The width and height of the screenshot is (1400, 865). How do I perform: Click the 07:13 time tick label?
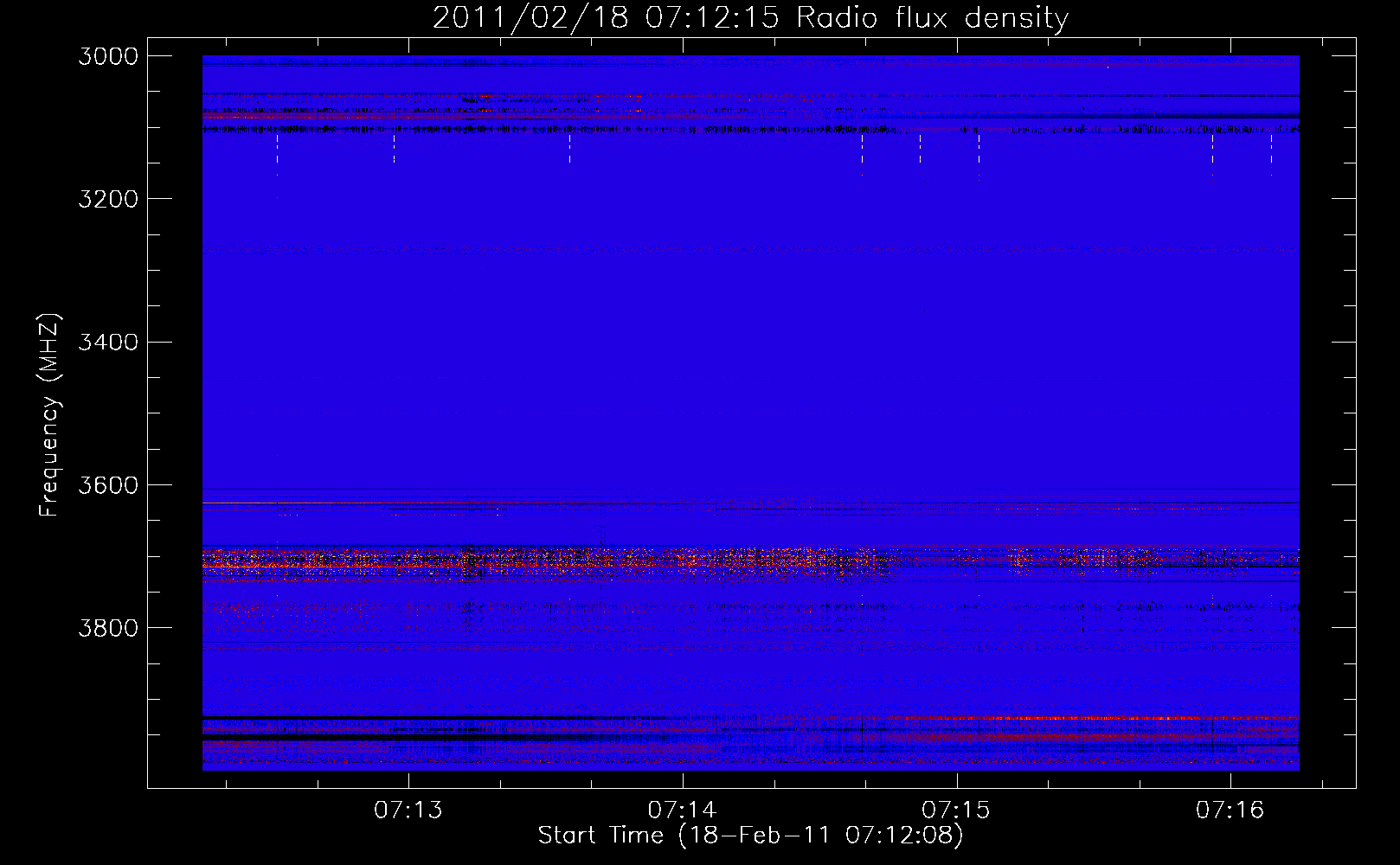pyautogui.click(x=408, y=811)
